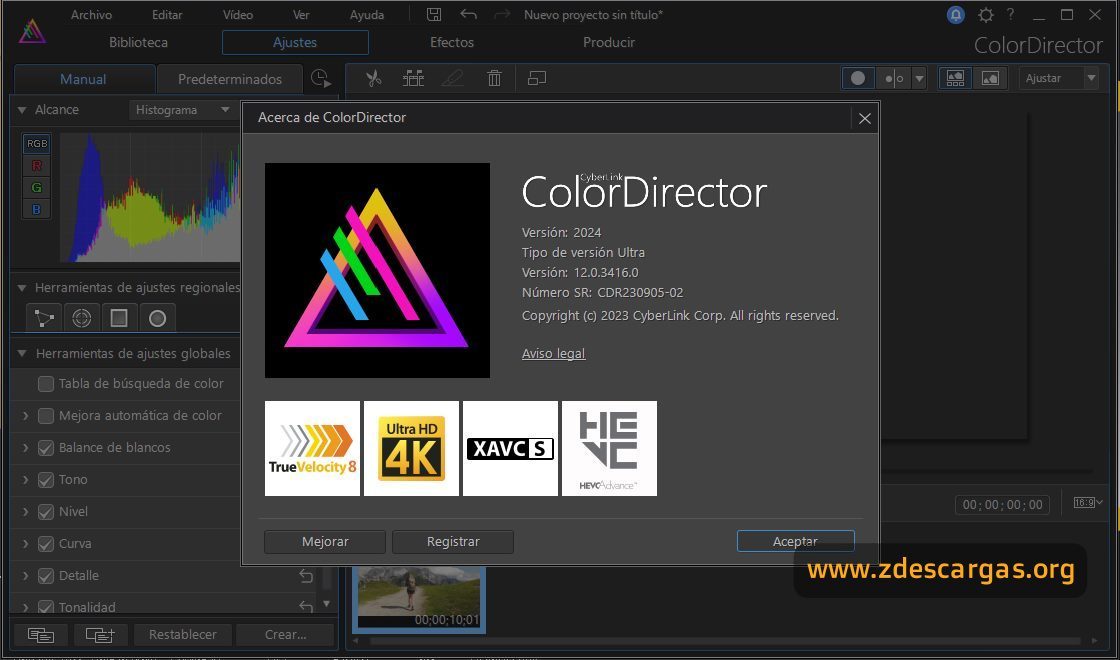Click the undo arrow icon

coord(469,14)
